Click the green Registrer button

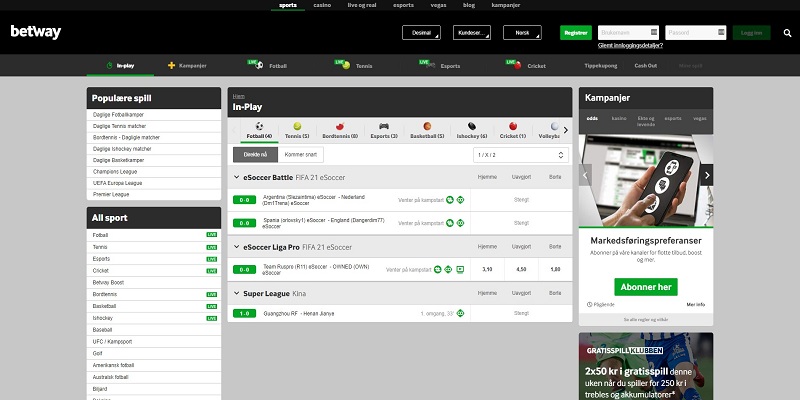click(575, 33)
